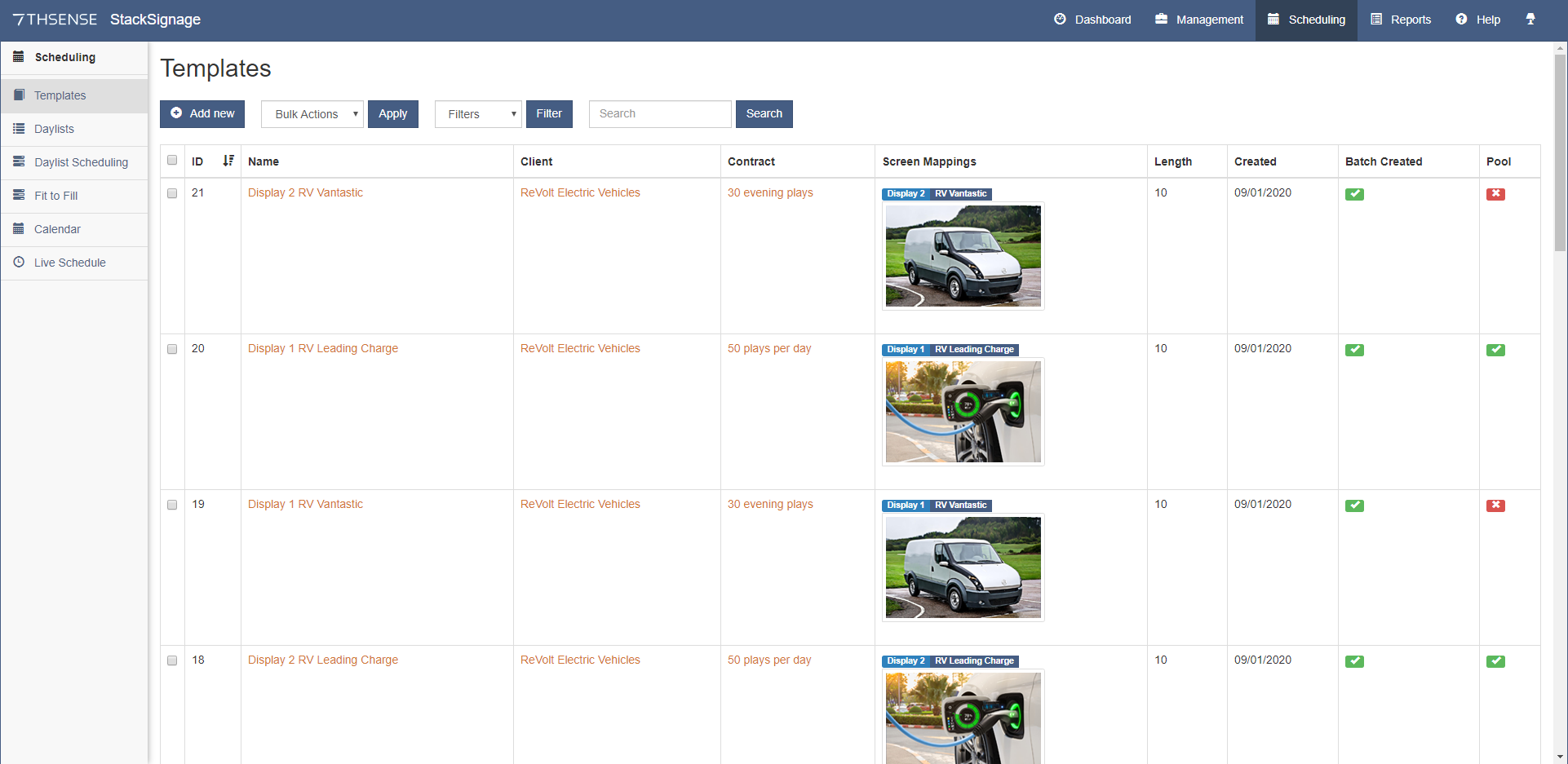Click the 'Display 1 RV Leading Charge' mapping badge
1568x764 pixels.
point(950,350)
